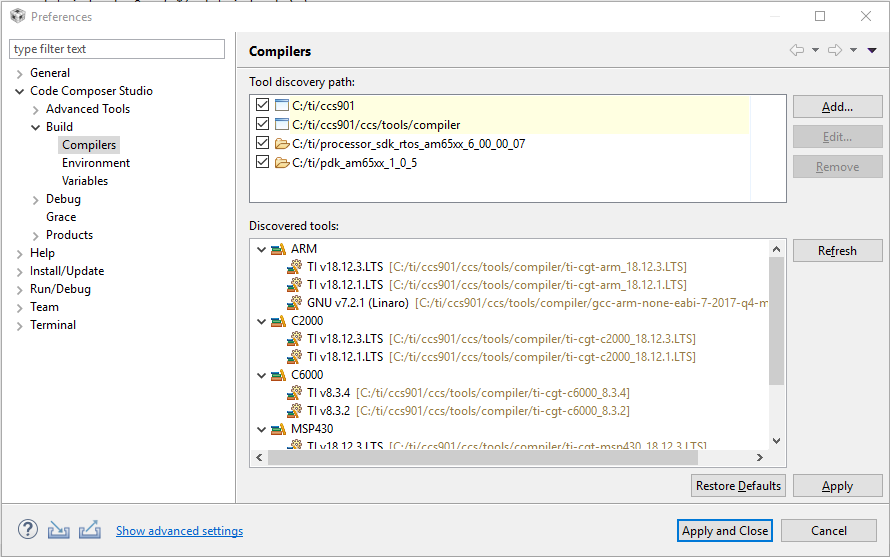Toggle checkbox for C:/ti/ccs901/ccs/tools/compiler

pyautogui.click(x=262, y=124)
